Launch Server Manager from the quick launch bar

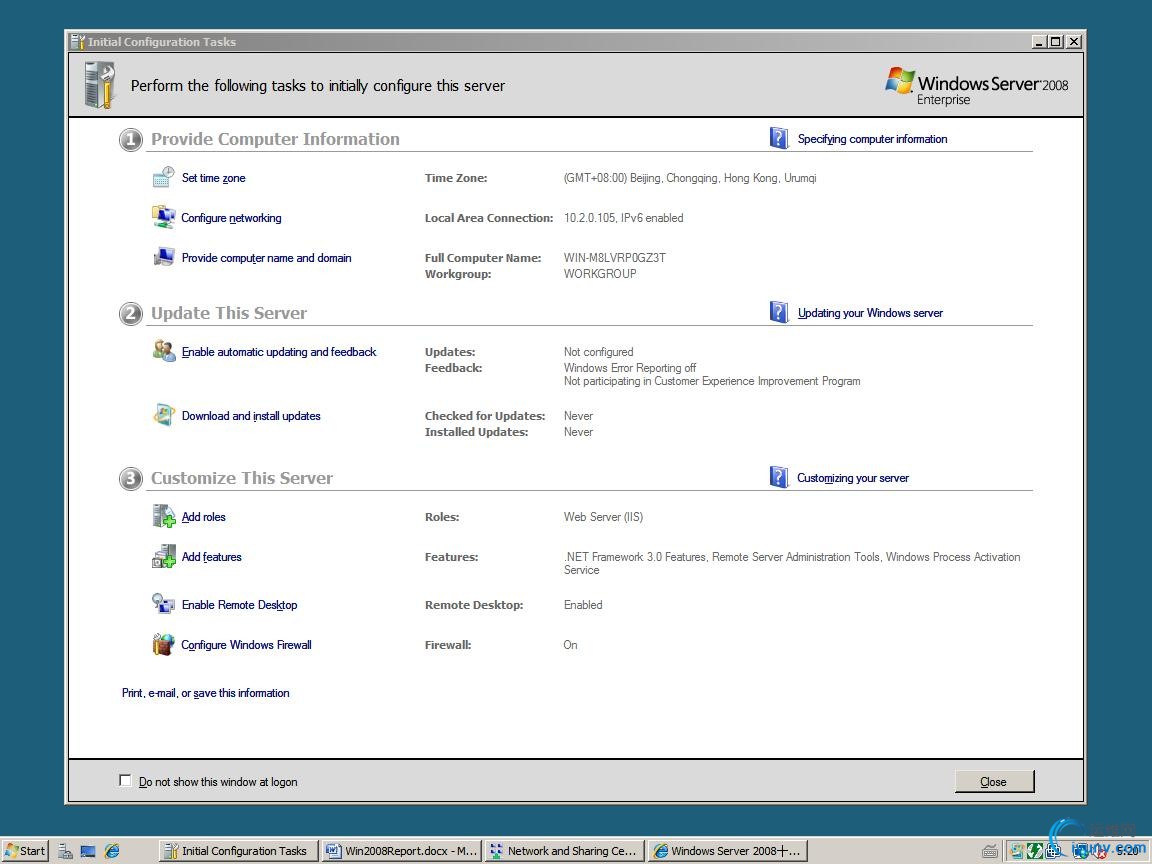click(x=65, y=851)
